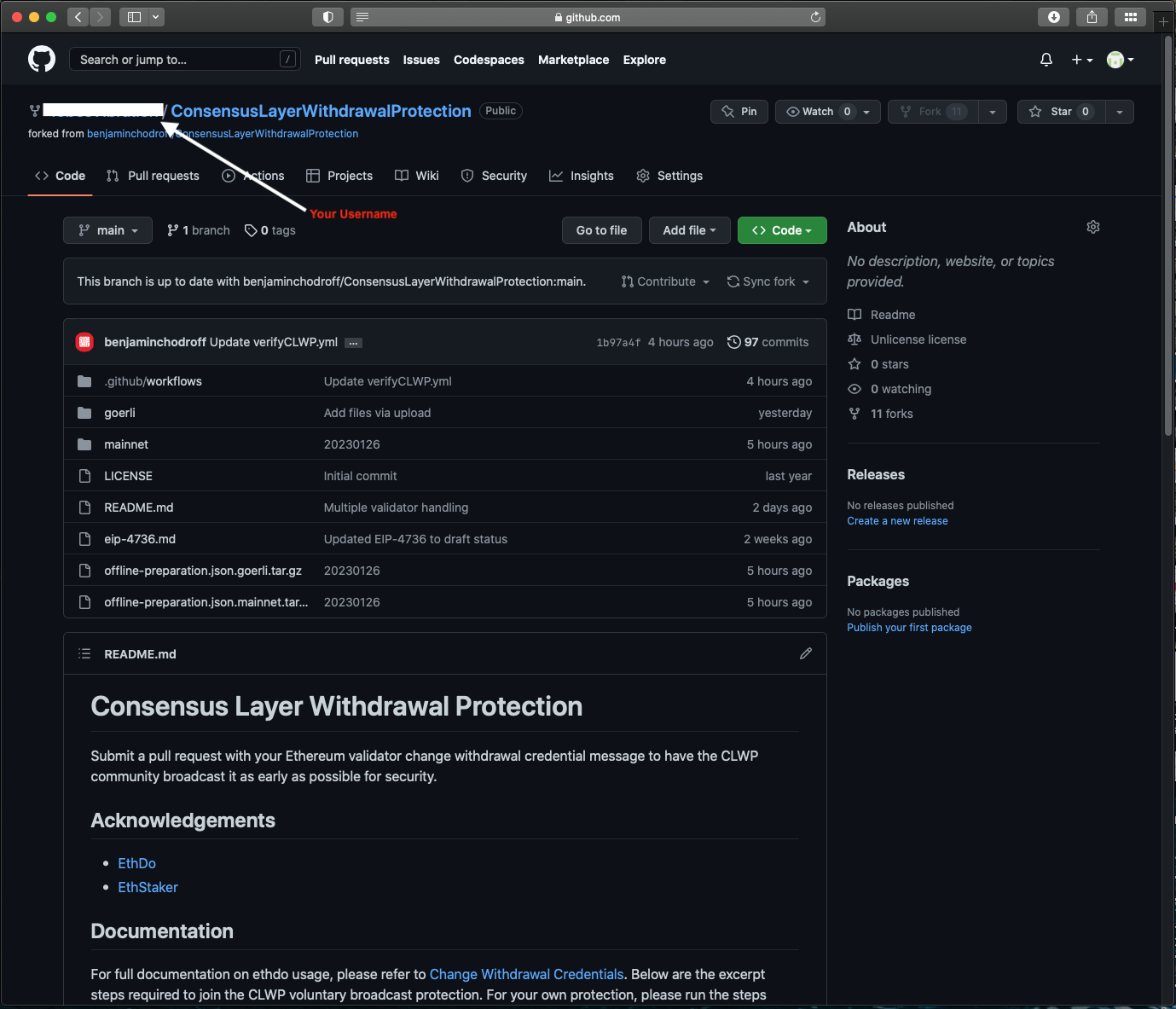Open the eip-4736.md file
This screenshot has height=1009, width=1176.
tap(140, 539)
